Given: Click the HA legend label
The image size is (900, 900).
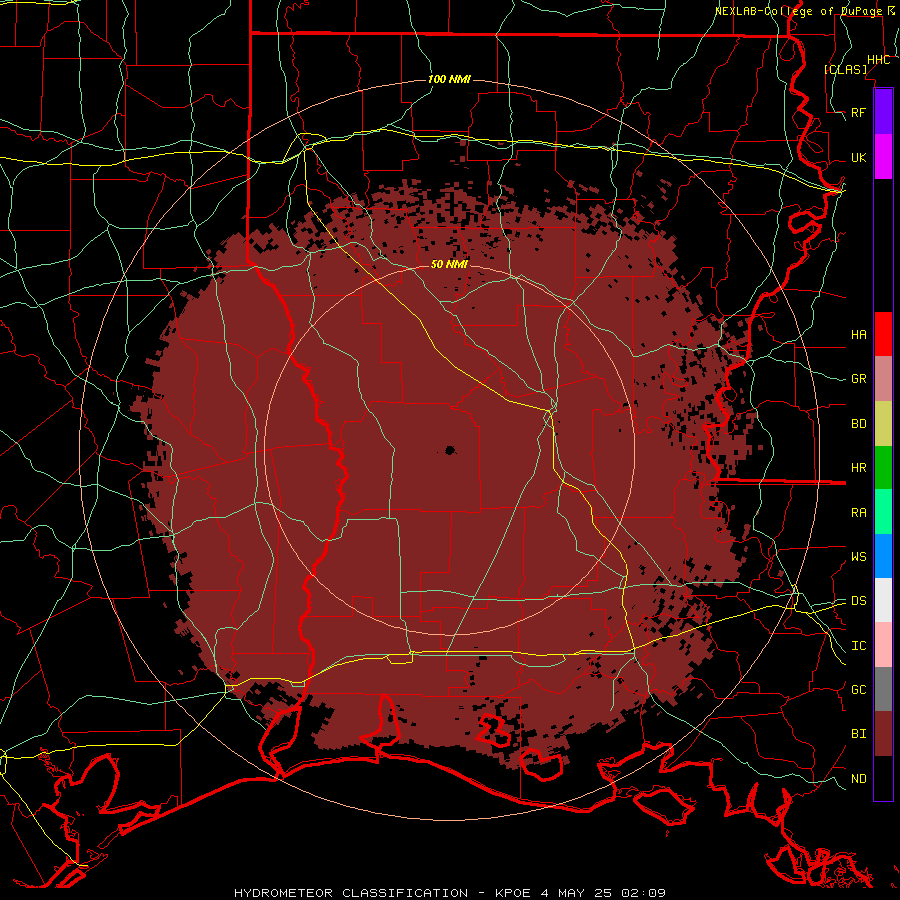Looking at the screenshot, I should pyautogui.click(x=858, y=335).
